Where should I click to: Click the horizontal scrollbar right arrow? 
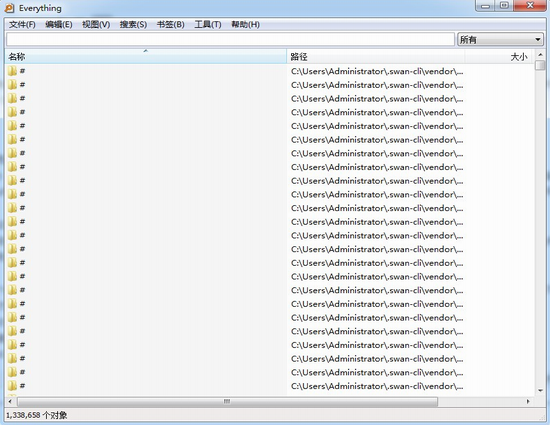(x=528, y=401)
